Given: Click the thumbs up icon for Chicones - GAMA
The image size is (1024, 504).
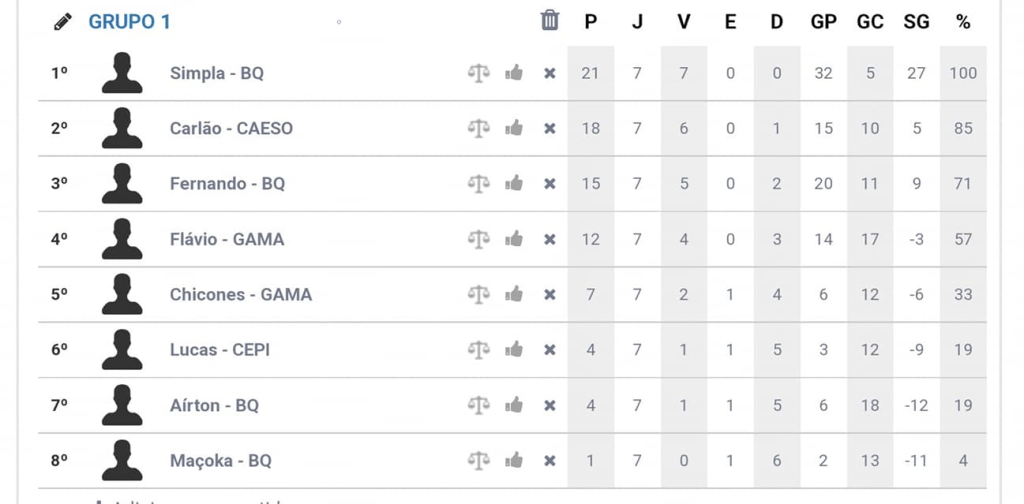Looking at the screenshot, I should (x=514, y=294).
